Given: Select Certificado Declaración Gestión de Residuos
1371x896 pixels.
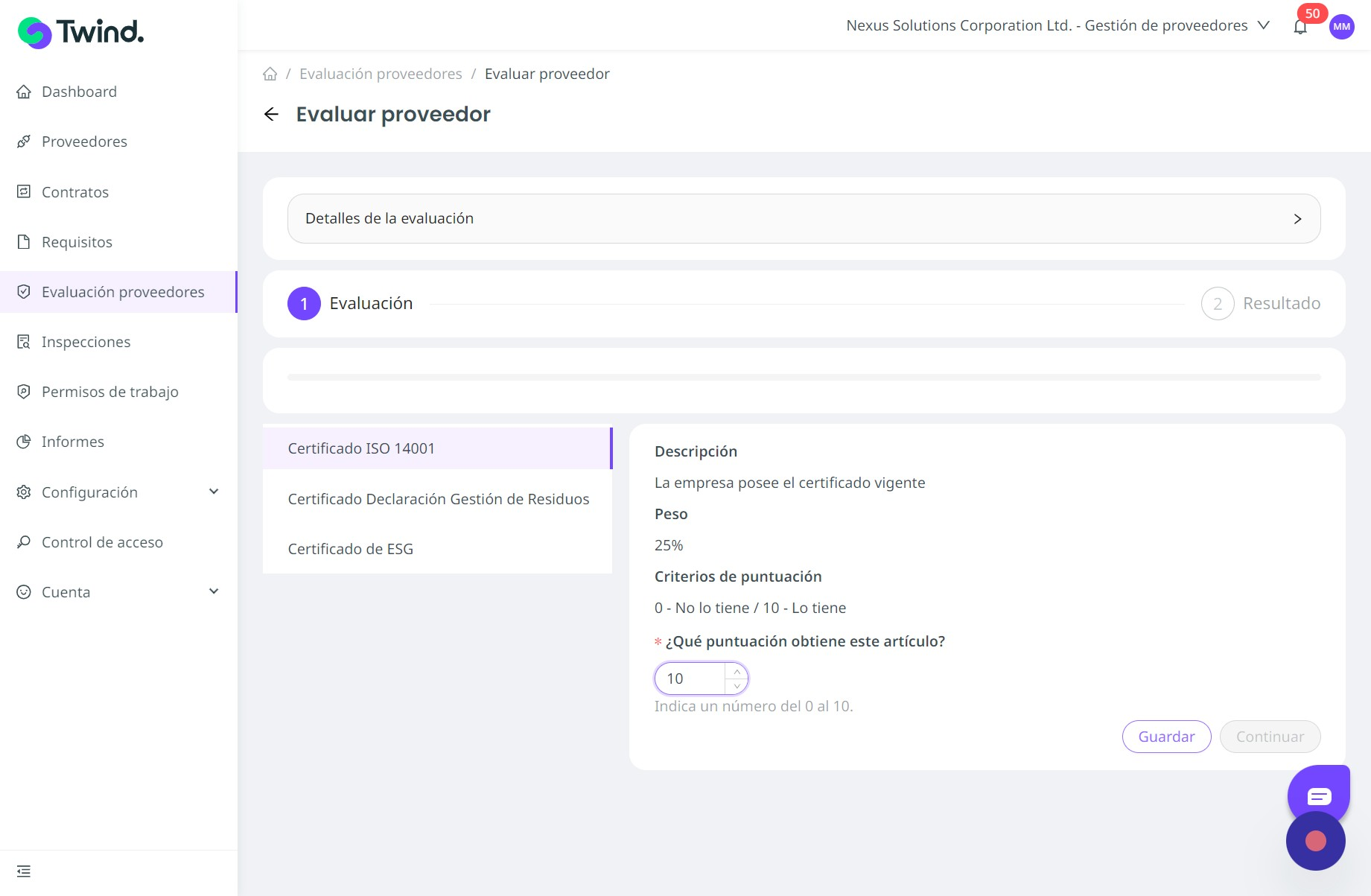Looking at the screenshot, I should pyautogui.click(x=437, y=498).
